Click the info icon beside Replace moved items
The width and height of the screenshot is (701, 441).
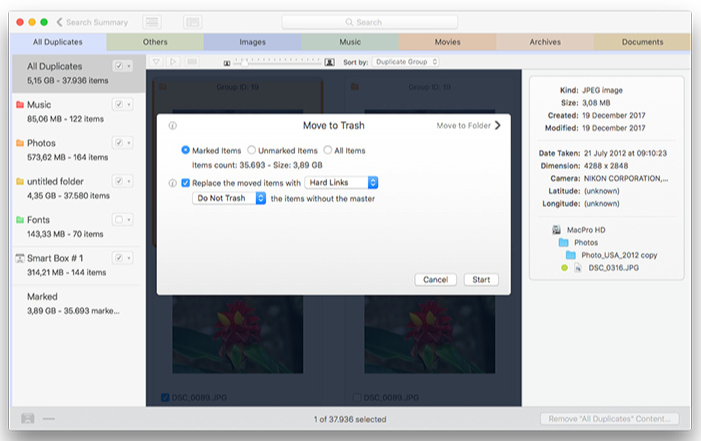tap(173, 183)
